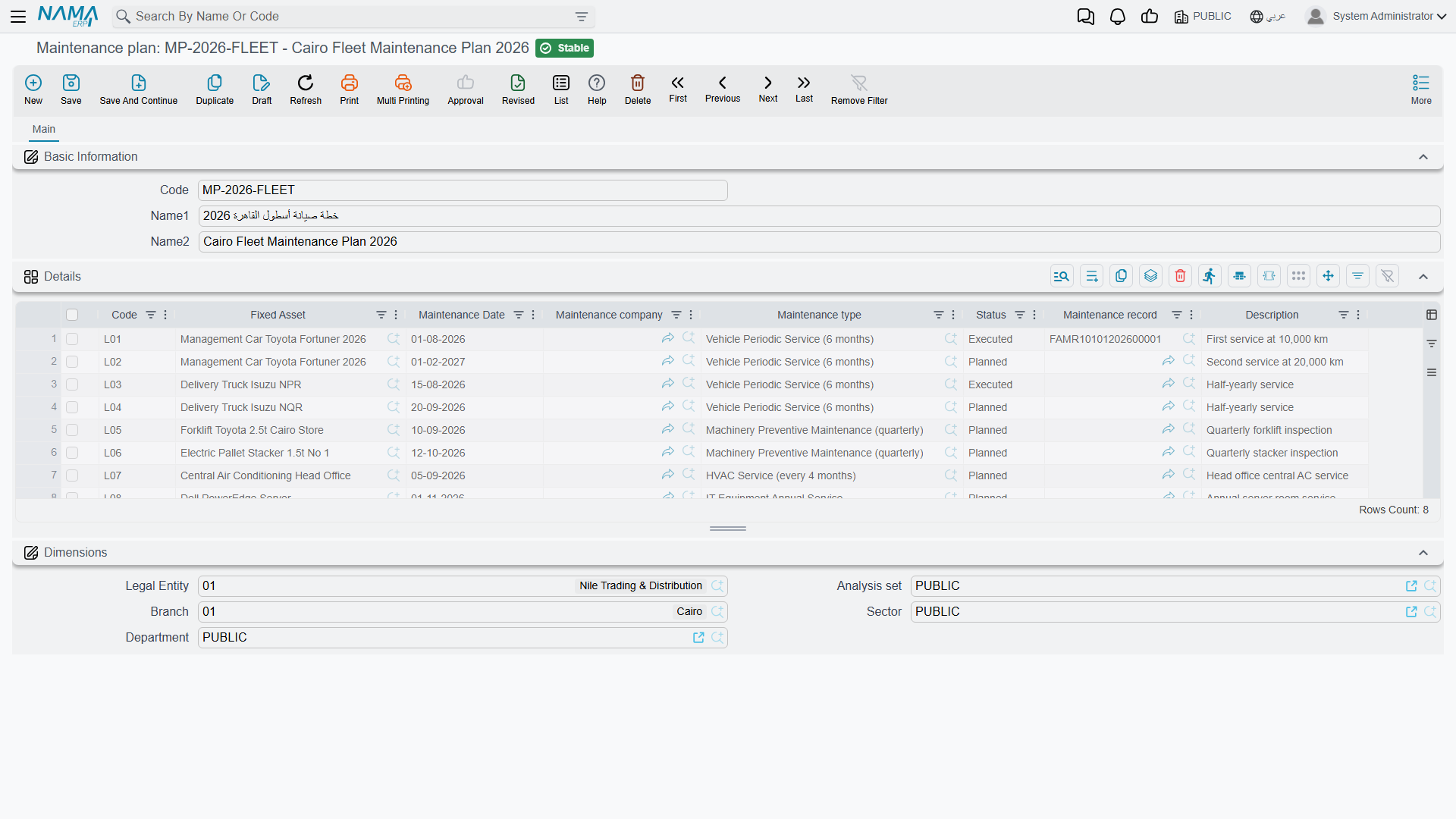Screen dimensions: 1456x819
Task: Open the List view
Action: 561,89
